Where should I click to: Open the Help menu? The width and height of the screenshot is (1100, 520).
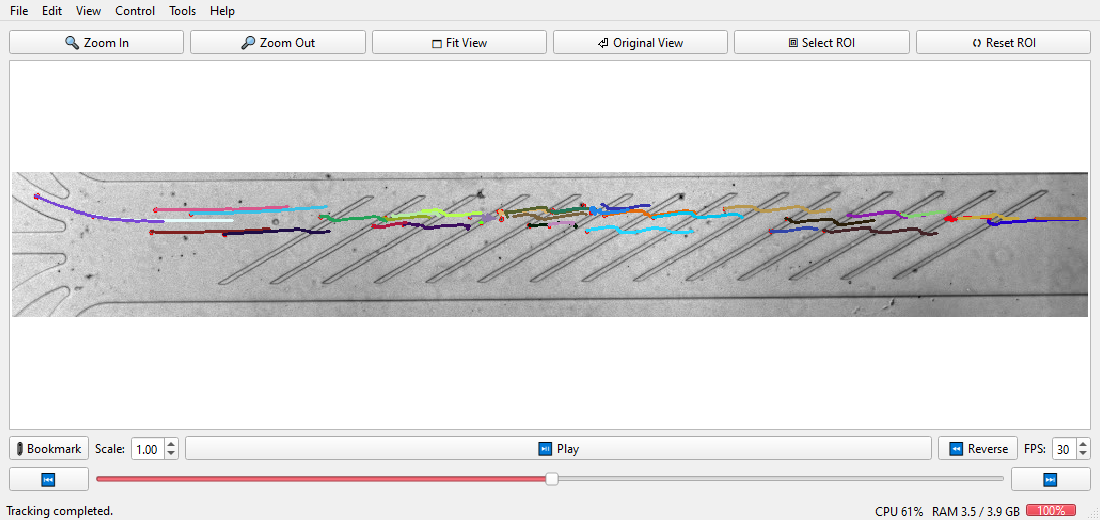(x=222, y=11)
